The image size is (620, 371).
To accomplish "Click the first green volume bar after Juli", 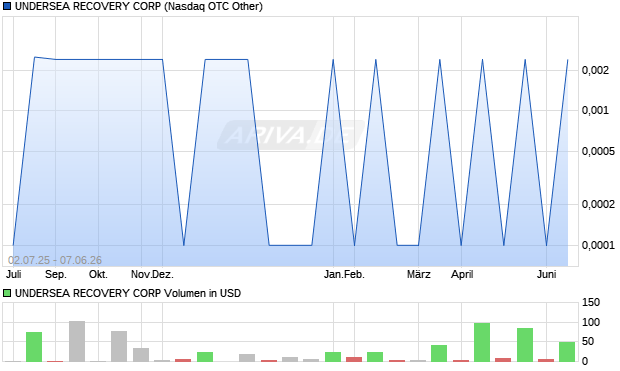I will click(x=34, y=347).
